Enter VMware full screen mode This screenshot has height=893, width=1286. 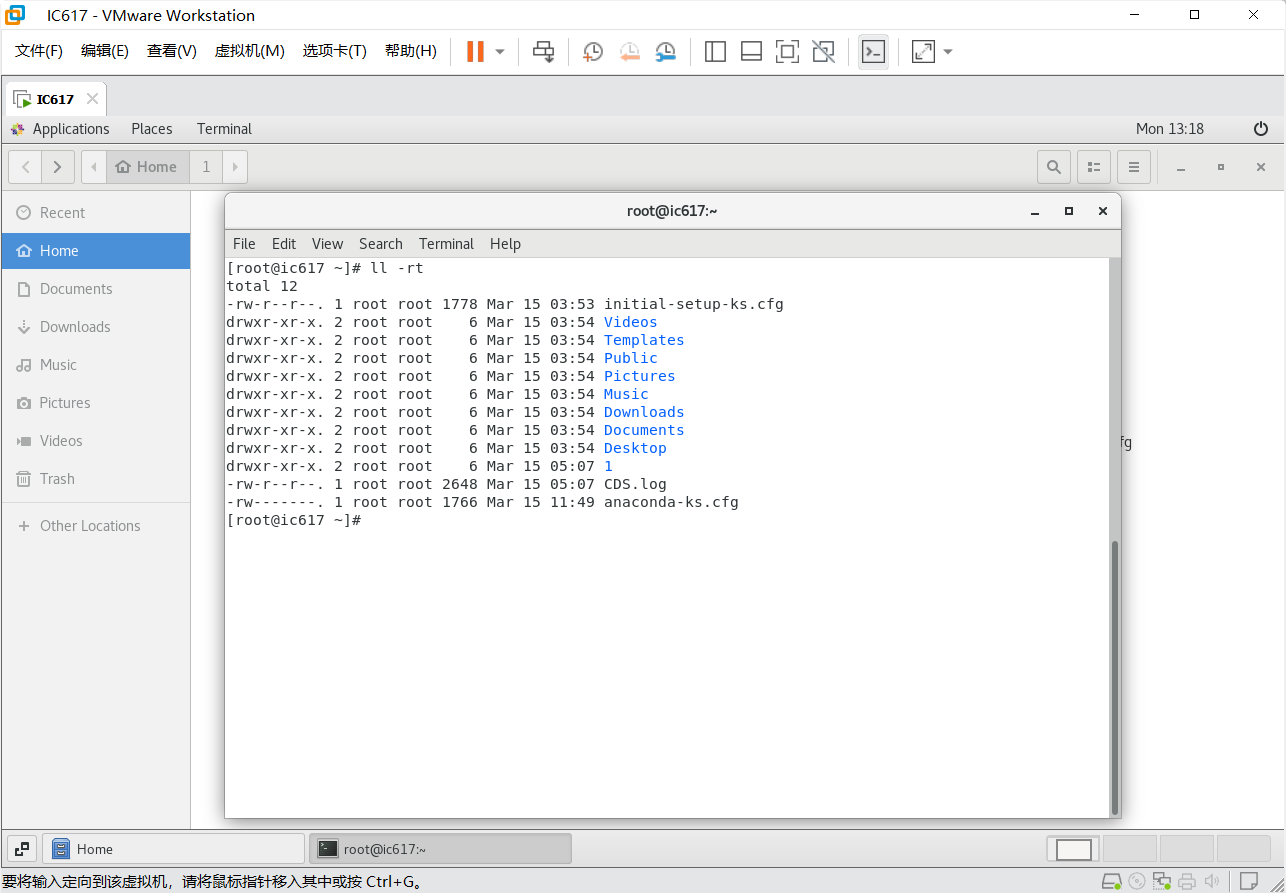[787, 52]
